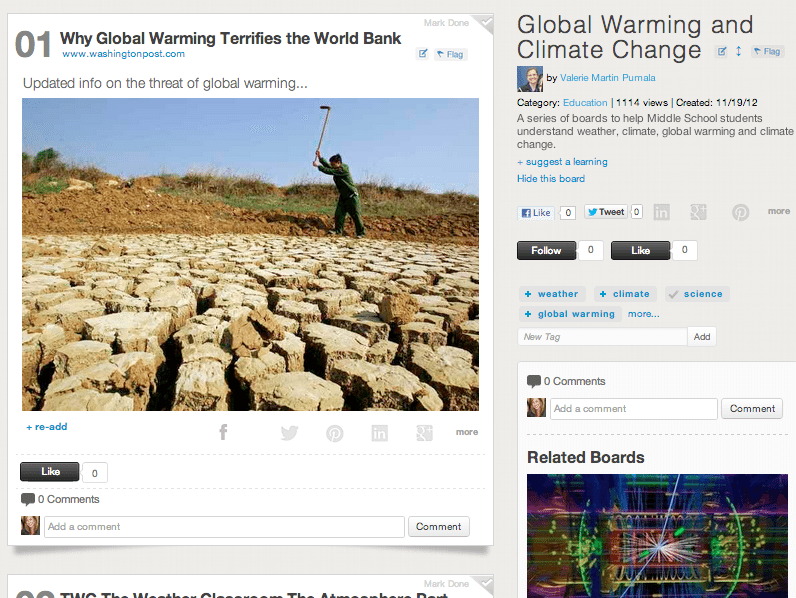This screenshot has height=598, width=796.
Task: Expand more board sharing options
Action: coord(779,211)
